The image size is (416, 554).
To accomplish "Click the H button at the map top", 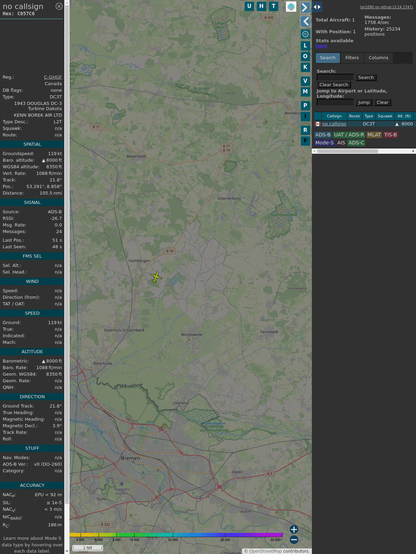I will pos(261,6).
